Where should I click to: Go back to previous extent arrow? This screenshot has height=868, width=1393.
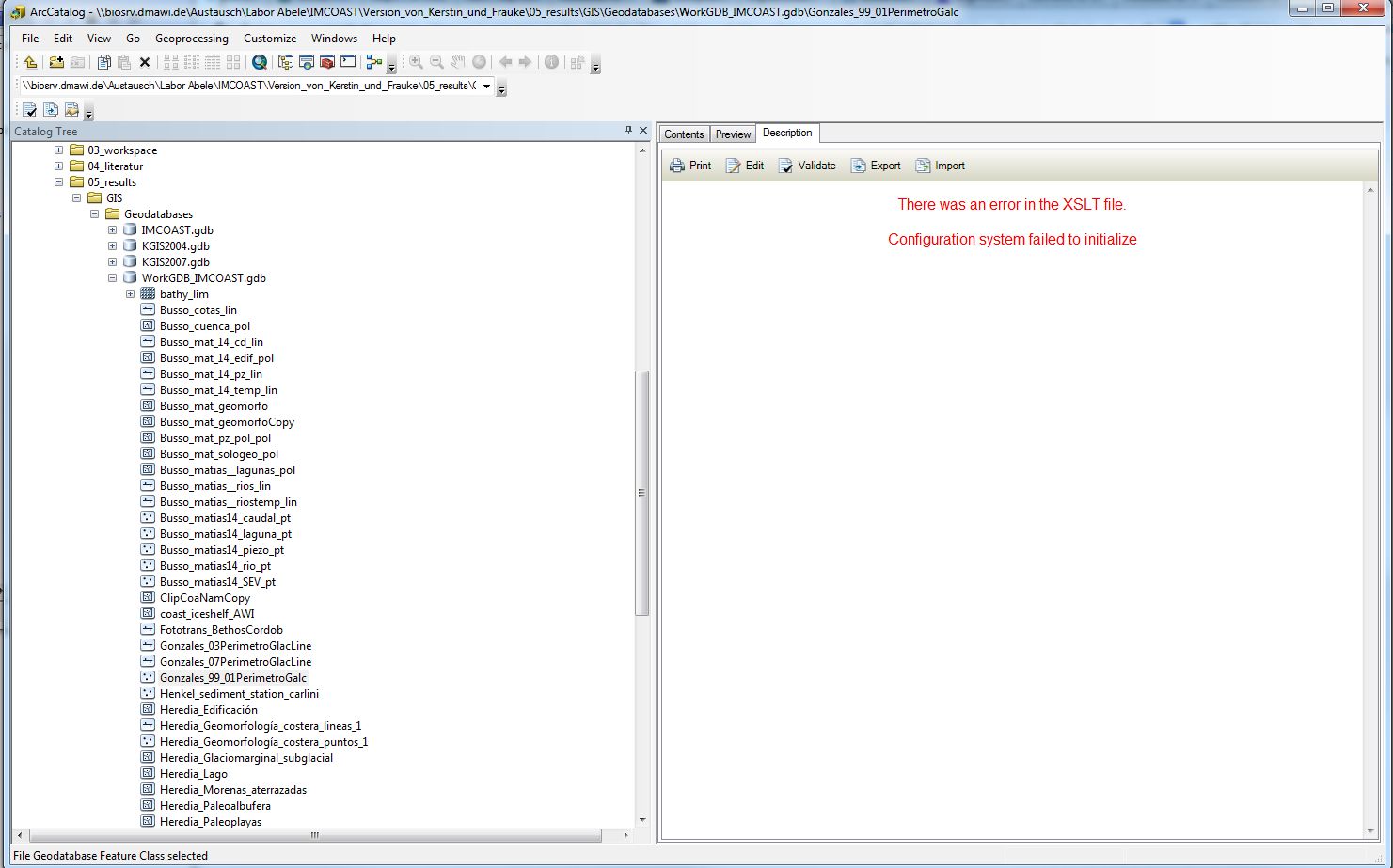(505, 62)
